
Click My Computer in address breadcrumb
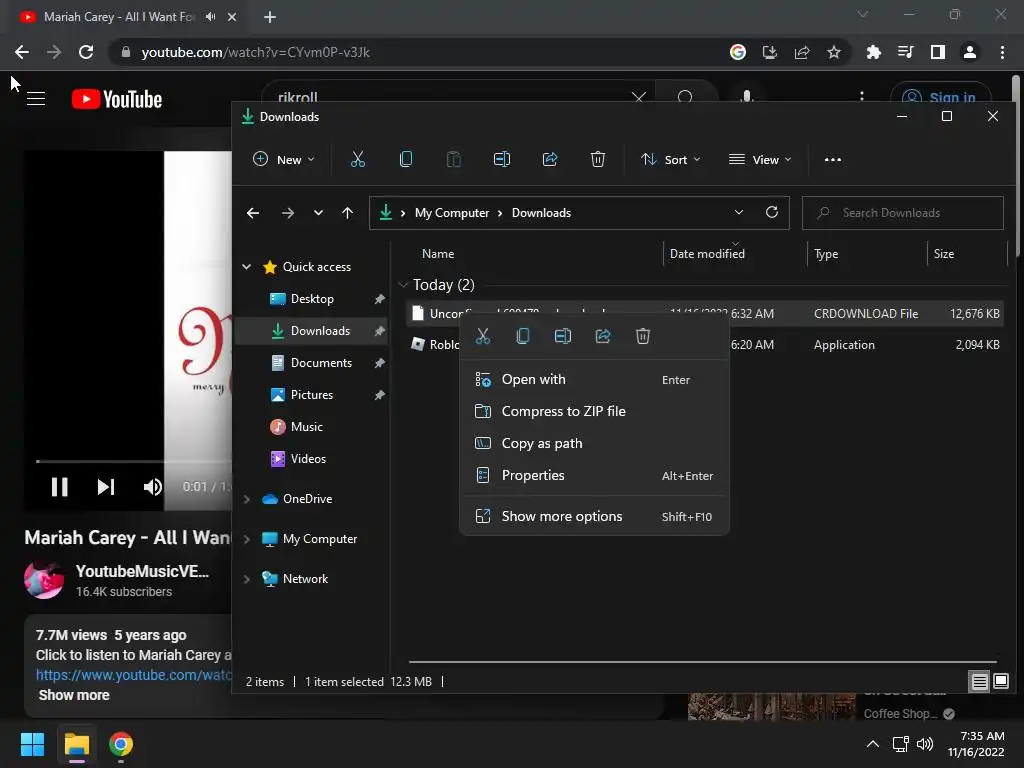(452, 213)
